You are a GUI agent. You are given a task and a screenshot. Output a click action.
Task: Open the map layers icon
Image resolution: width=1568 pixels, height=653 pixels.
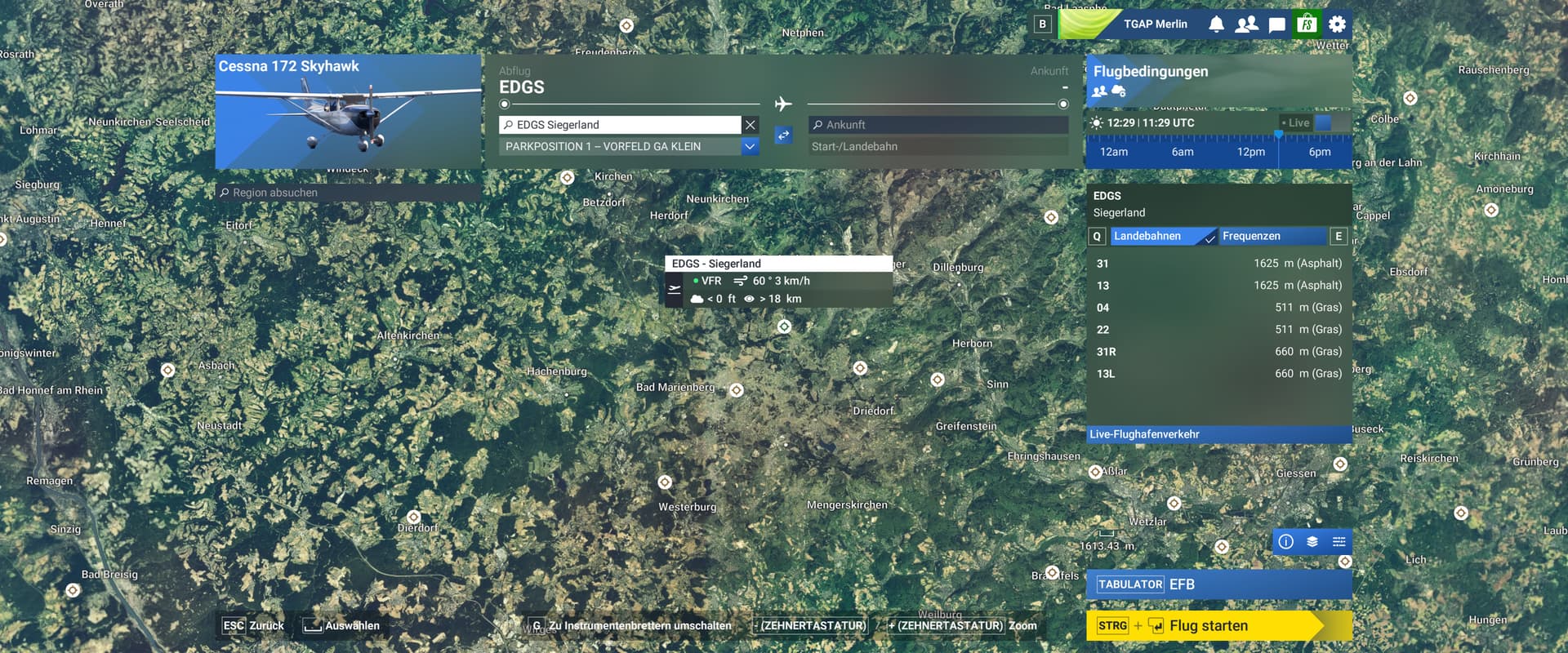pos(1312,541)
